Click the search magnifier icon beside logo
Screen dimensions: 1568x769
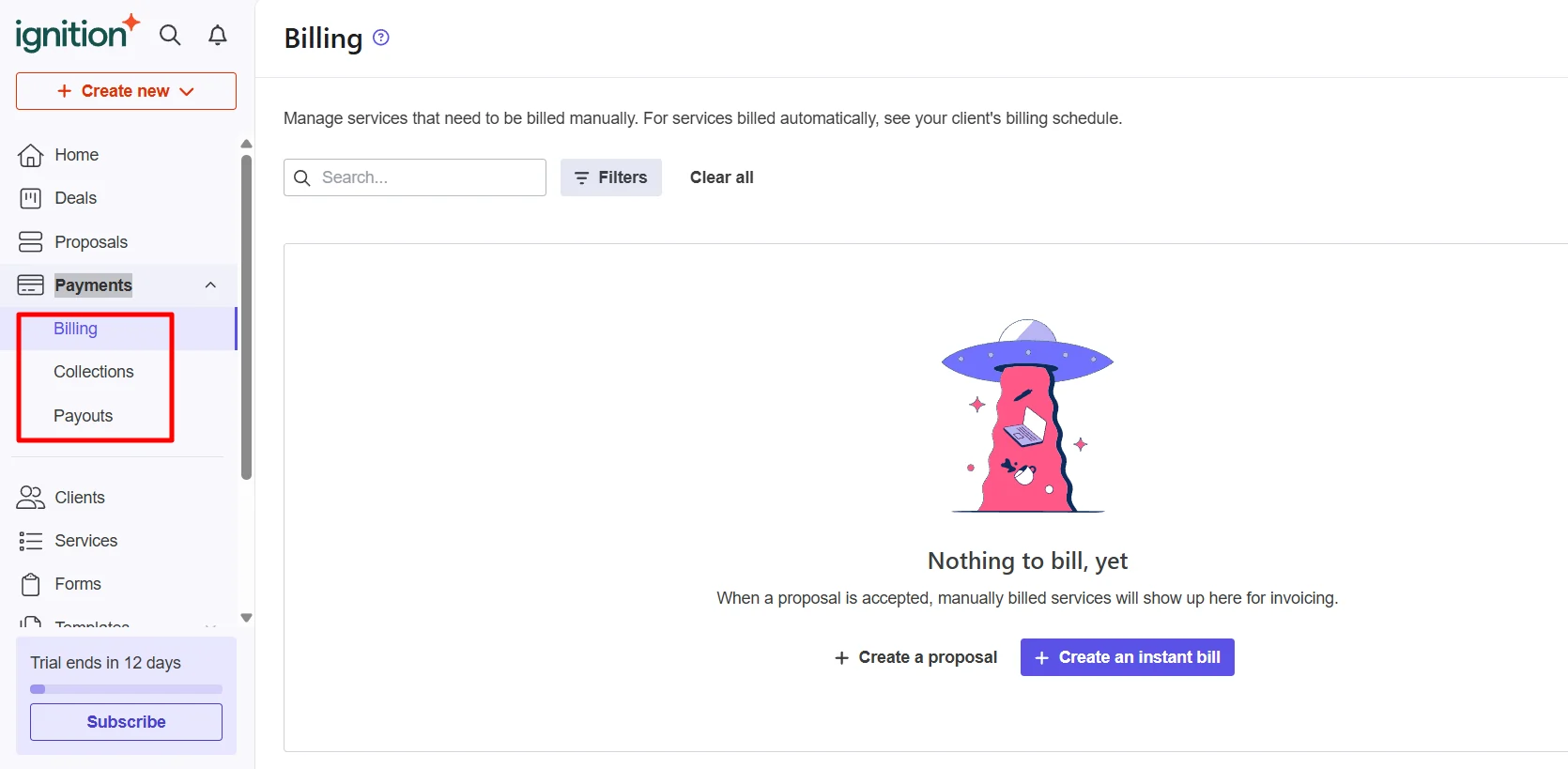coord(170,36)
